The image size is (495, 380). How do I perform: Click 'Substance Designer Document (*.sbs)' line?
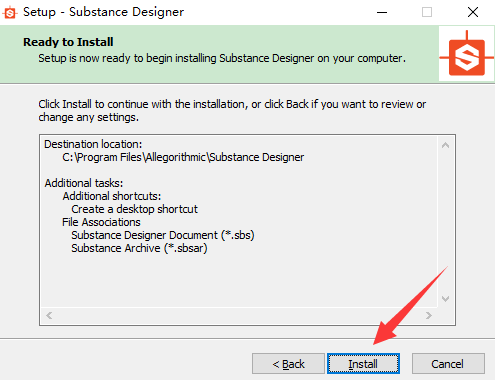click(163, 235)
